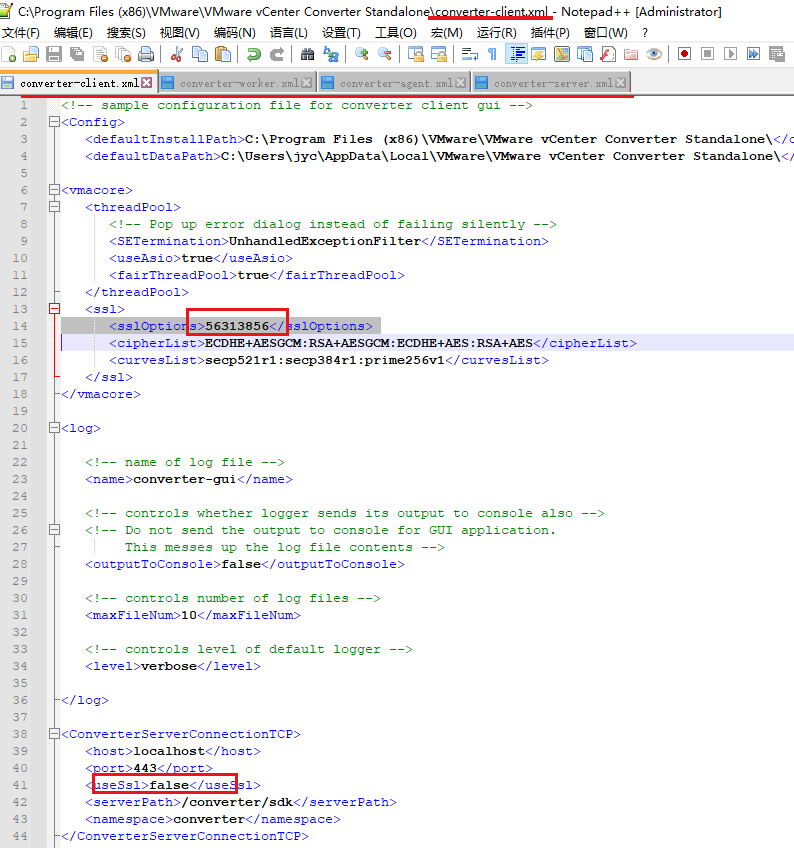
Task: Click the Save All icon
Action: (x=77, y=54)
